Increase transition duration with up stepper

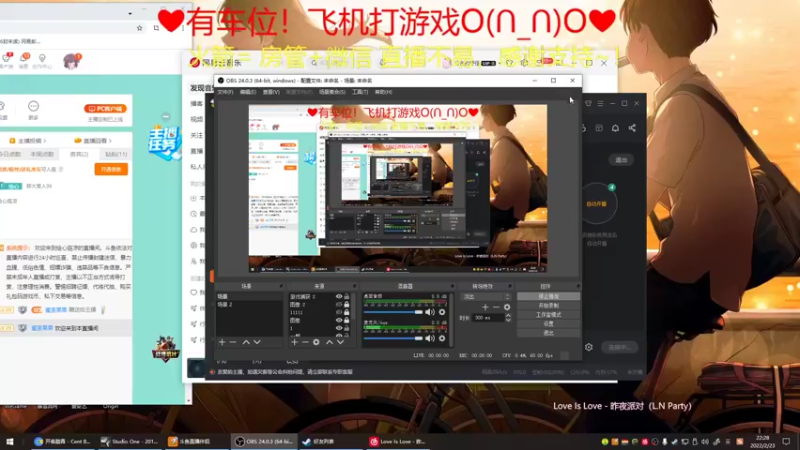[508, 315]
